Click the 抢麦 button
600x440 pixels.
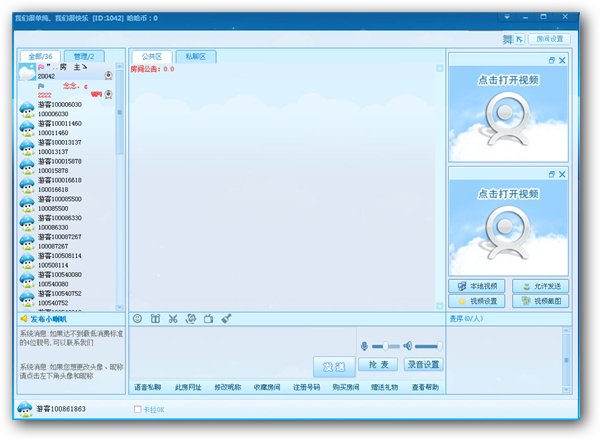(378, 364)
